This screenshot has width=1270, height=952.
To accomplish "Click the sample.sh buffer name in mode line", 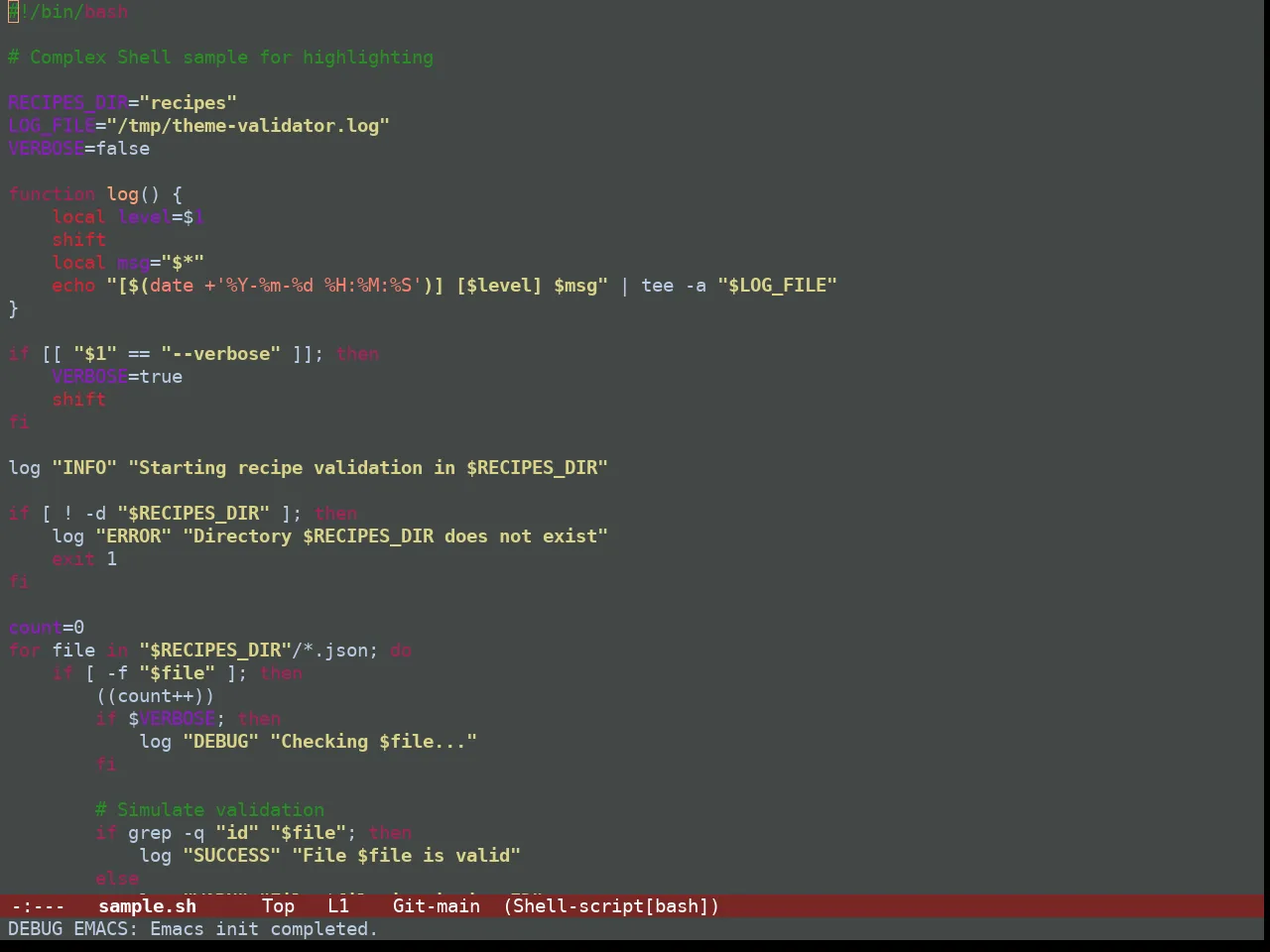I will coord(148,906).
